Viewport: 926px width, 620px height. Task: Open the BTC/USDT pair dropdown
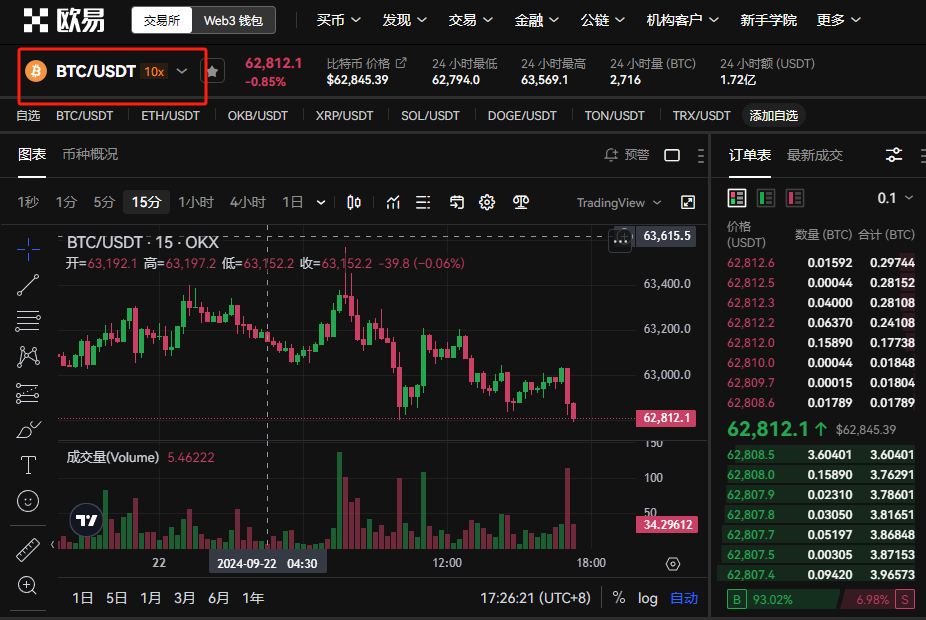[111, 71]
